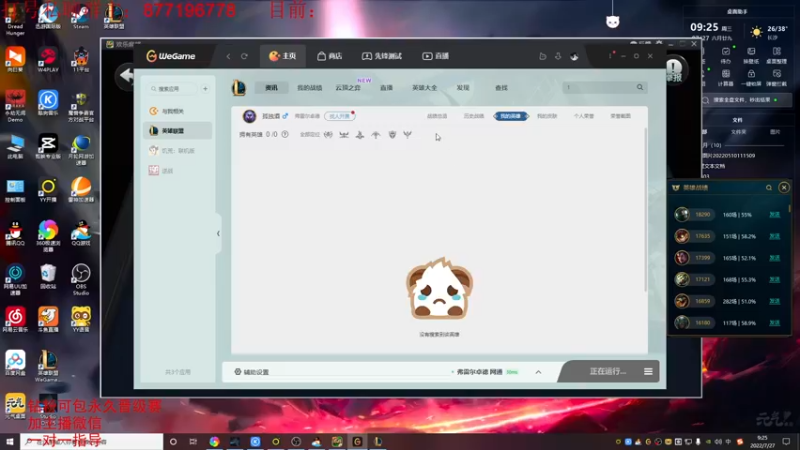
Task: Click the Task View taskbar icon
Action: click(193, 442)
